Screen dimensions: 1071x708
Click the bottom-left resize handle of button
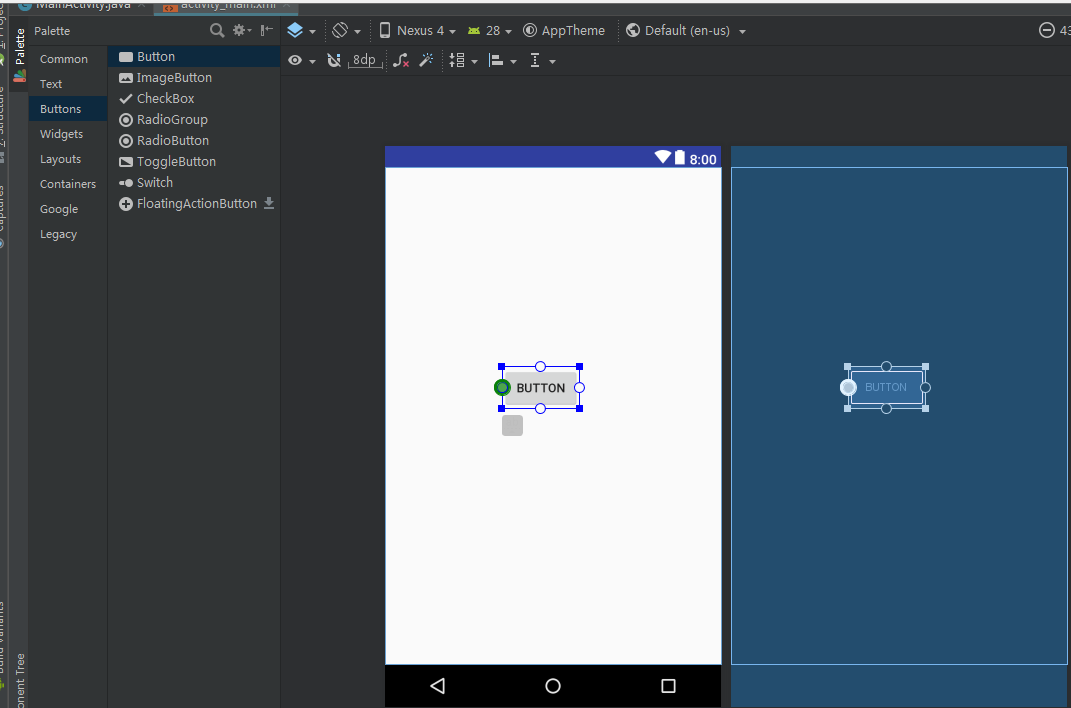click(x=501, y=408)
